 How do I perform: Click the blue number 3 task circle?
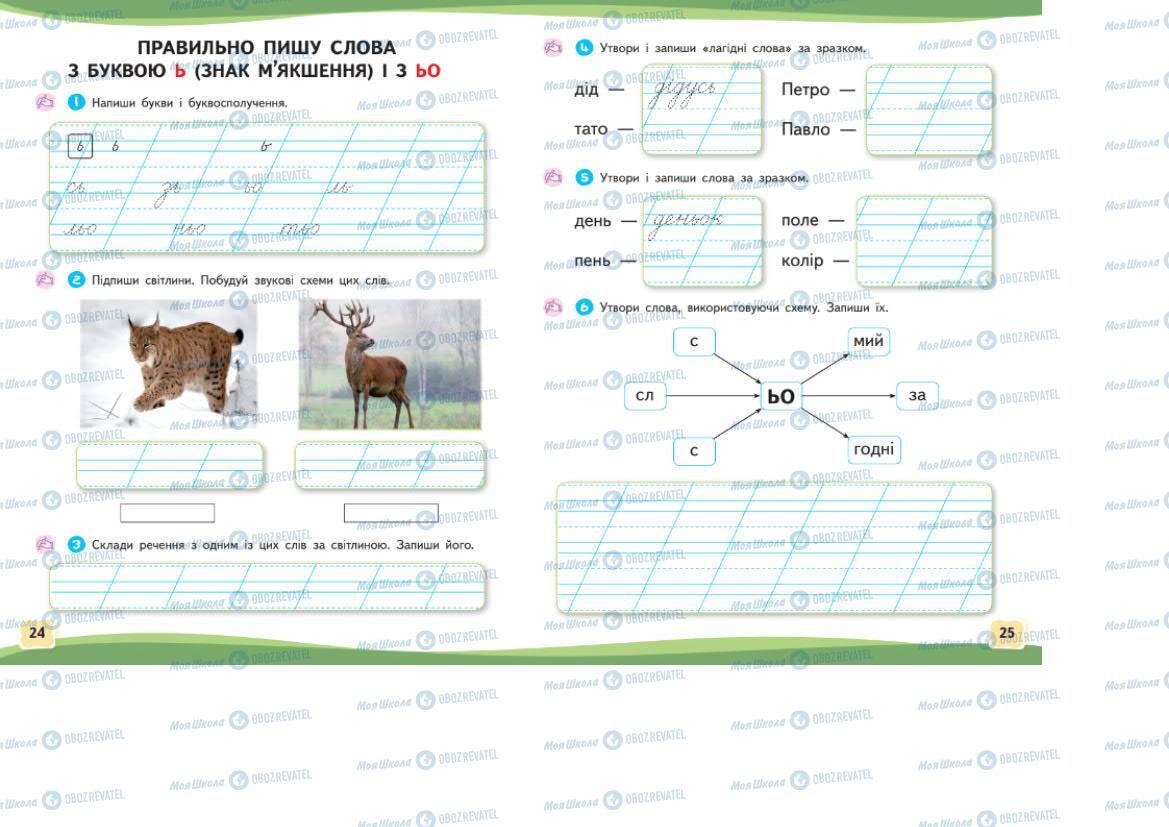tap(76, 544)
